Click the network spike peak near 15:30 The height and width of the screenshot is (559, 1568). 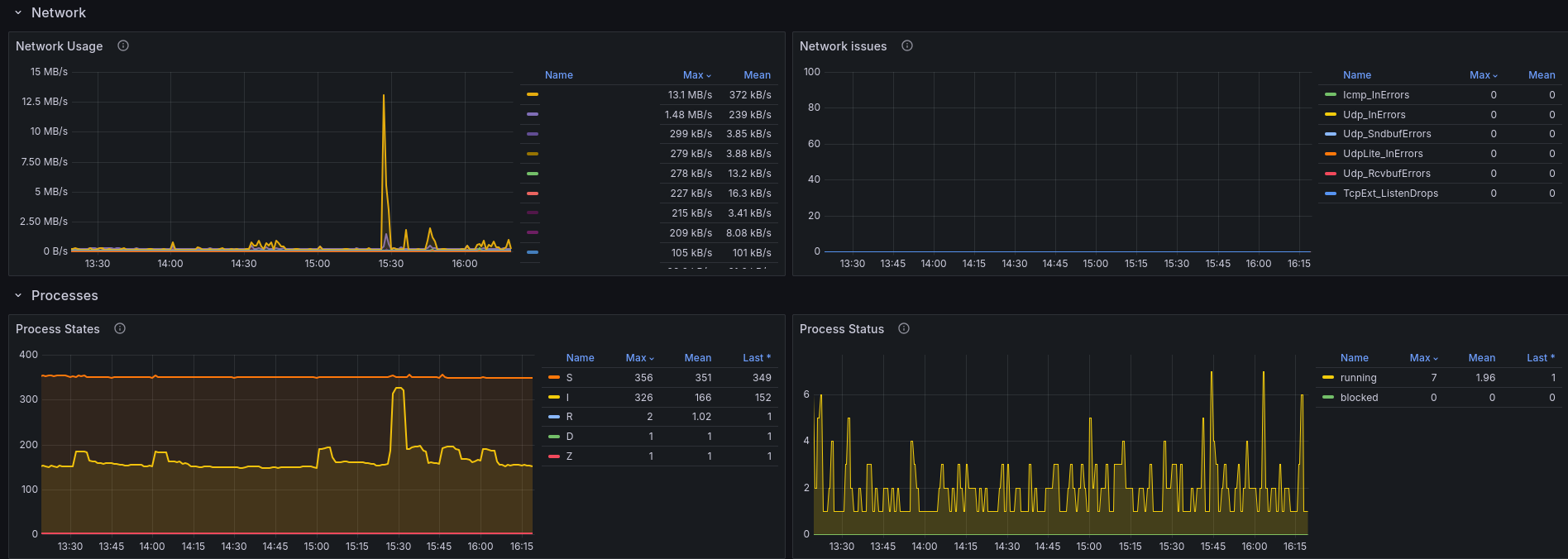384,96
